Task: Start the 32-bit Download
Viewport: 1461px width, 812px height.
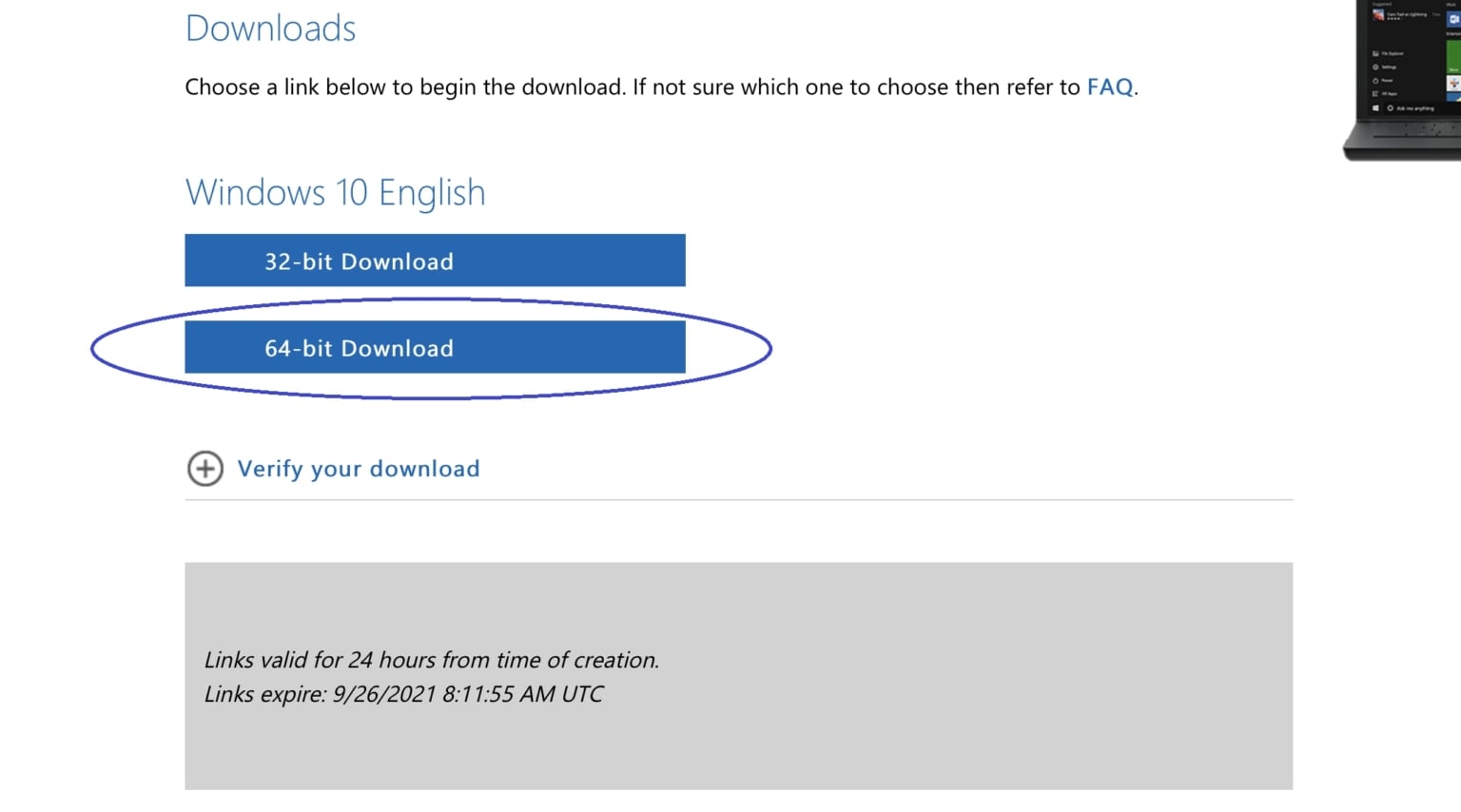Action: point(435,261)
